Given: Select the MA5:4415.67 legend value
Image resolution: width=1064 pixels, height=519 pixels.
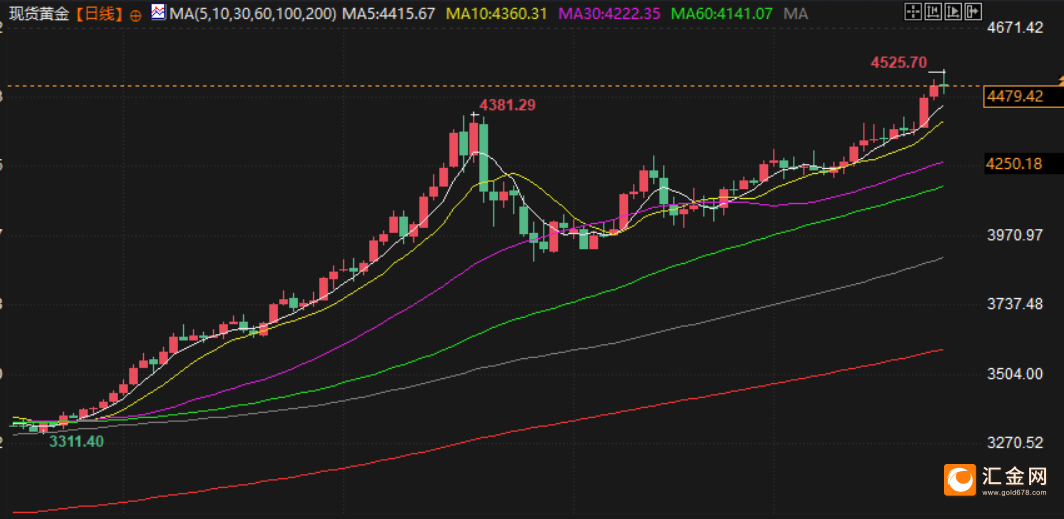Looking at the screenshot, I should (x=388, y=14).
